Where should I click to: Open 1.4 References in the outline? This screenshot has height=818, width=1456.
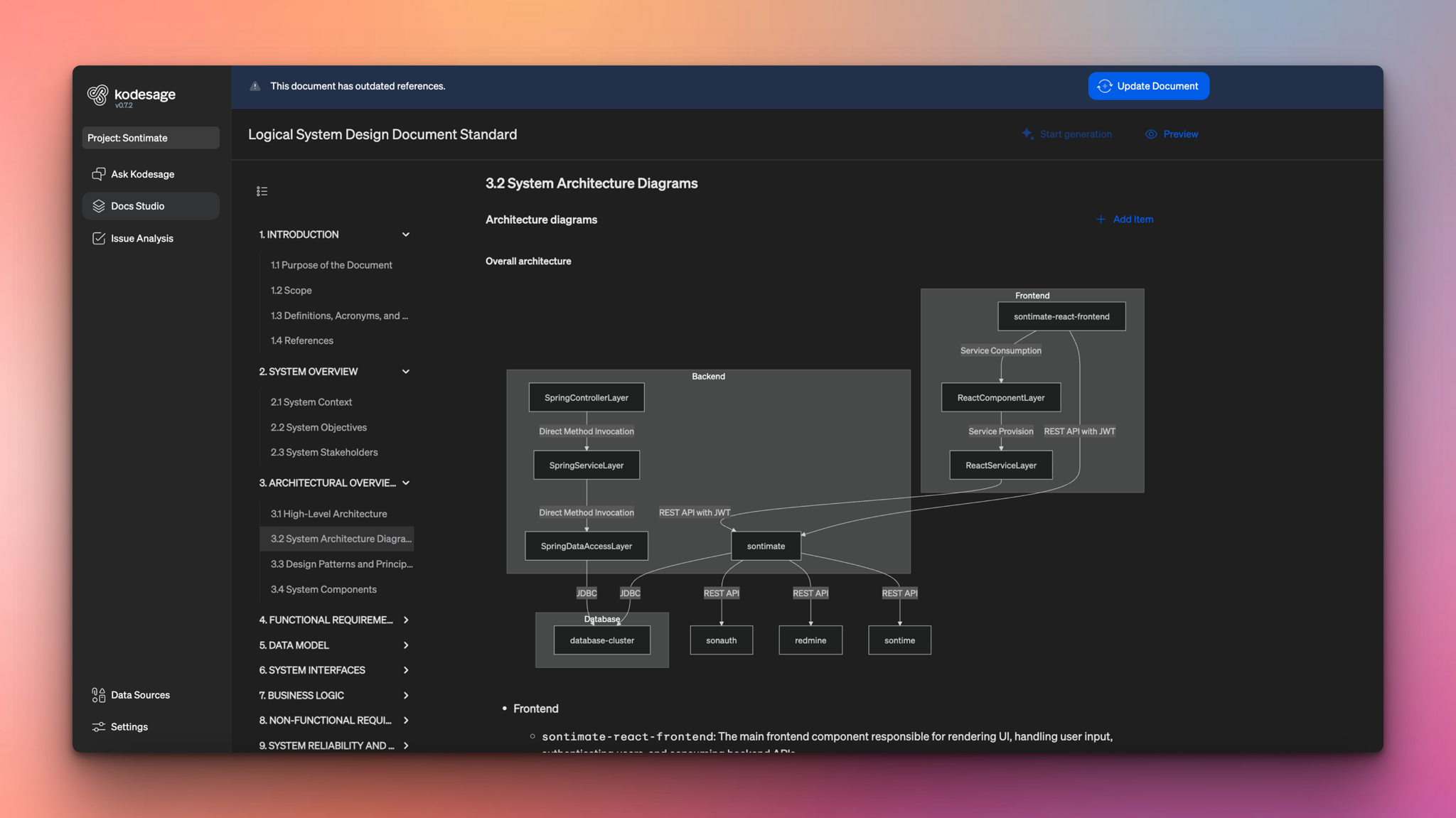pos(301,340)
